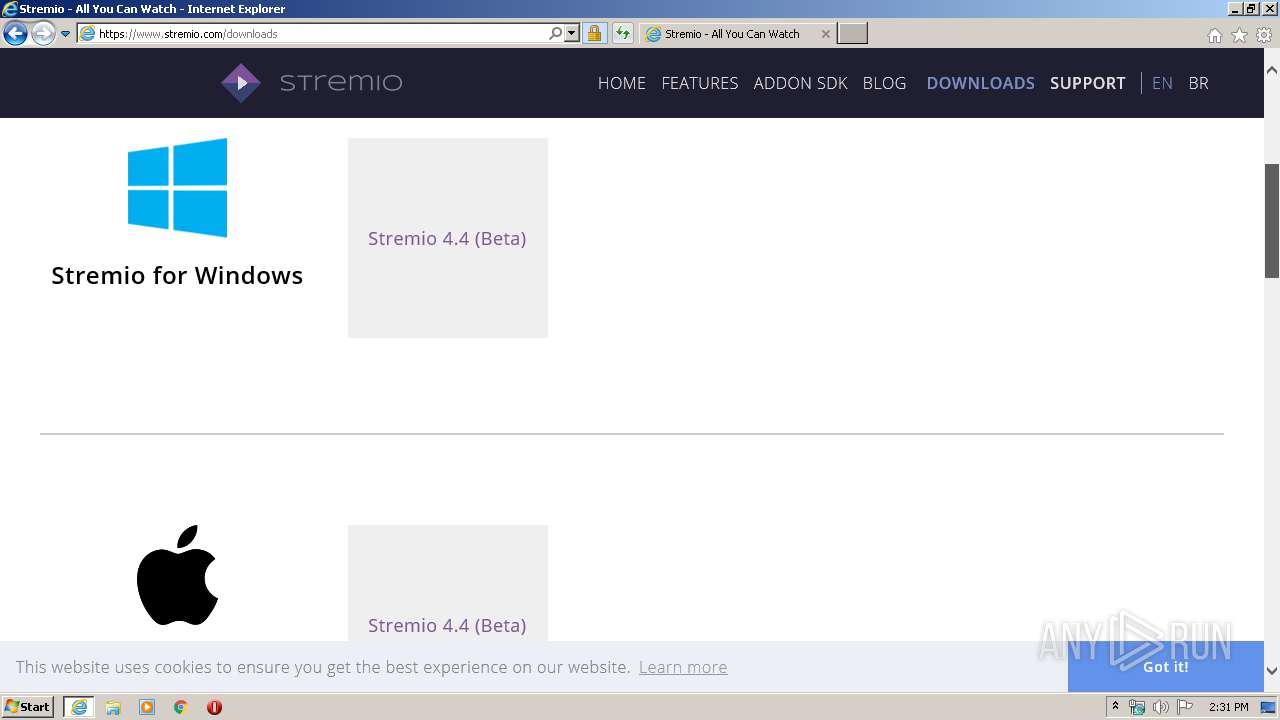This screenshot has width=1280, height=720.
Task: Click the Windows logo icon
Action: pos(177,188)
